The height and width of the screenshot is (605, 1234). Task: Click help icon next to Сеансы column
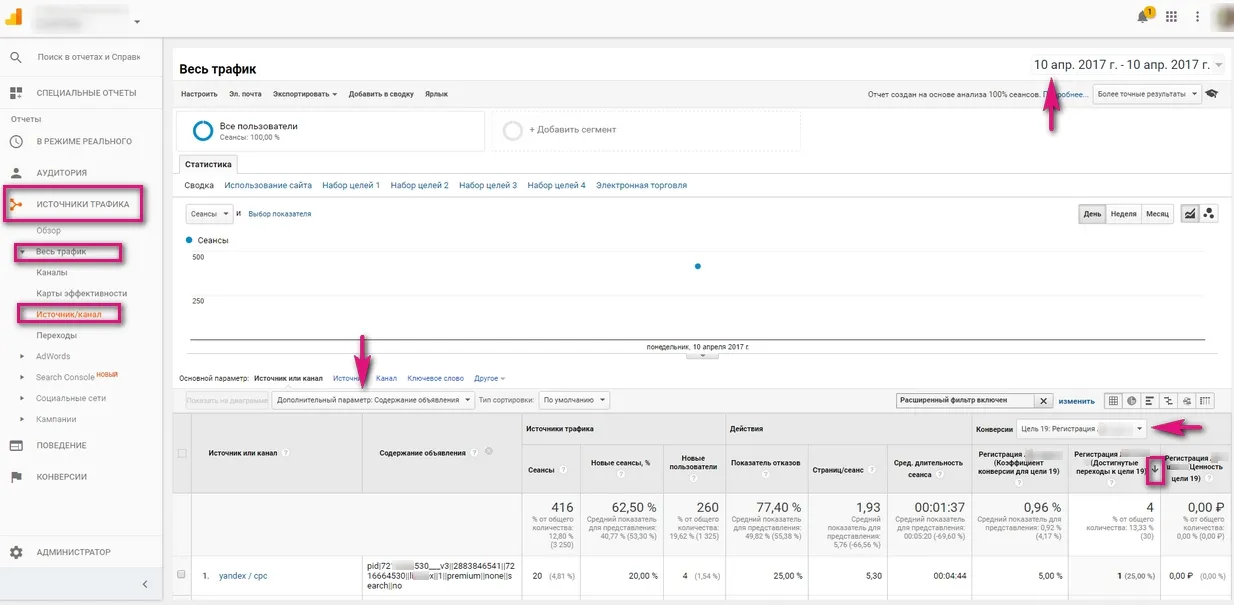[563, 470]
